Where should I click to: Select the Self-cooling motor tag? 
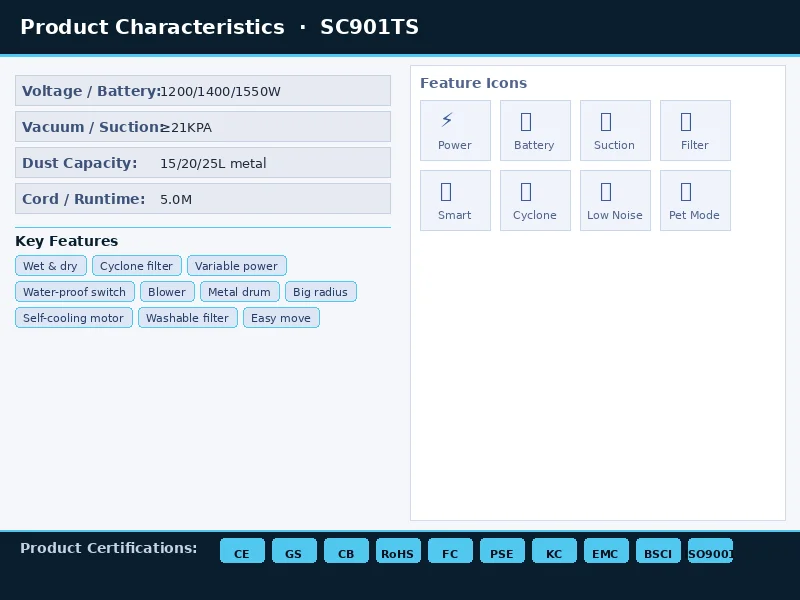point(73,318)
